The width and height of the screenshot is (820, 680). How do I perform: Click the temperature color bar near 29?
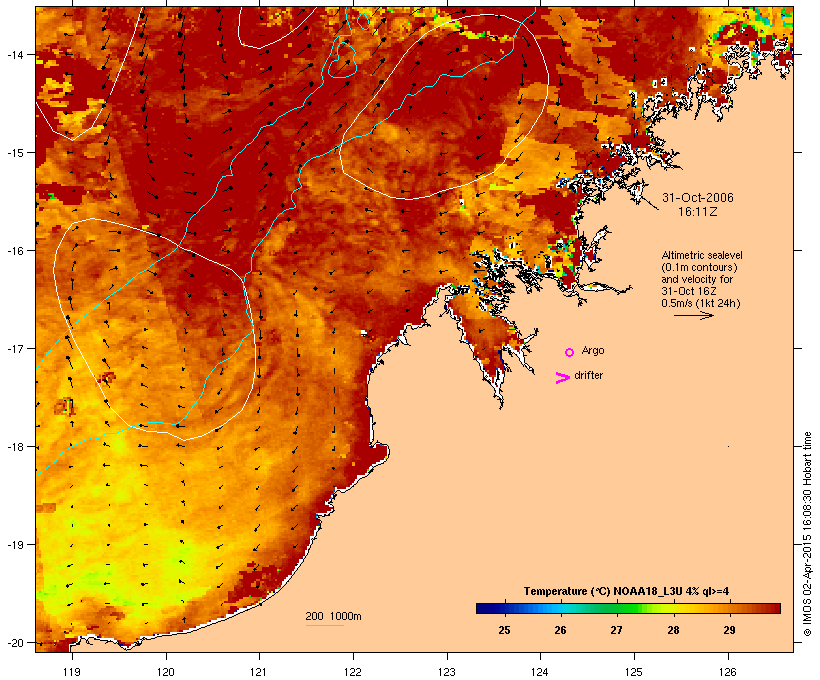tap(729, 608)
